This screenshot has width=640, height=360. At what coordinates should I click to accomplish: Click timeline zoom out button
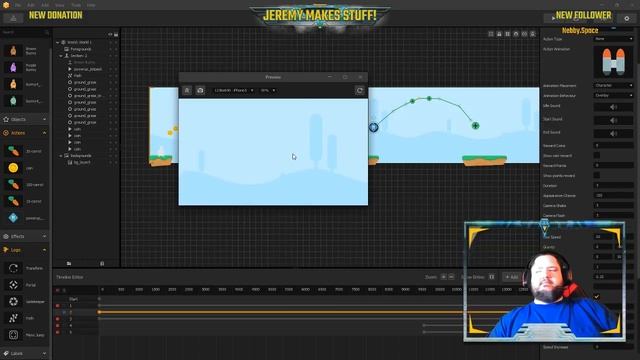451,277
